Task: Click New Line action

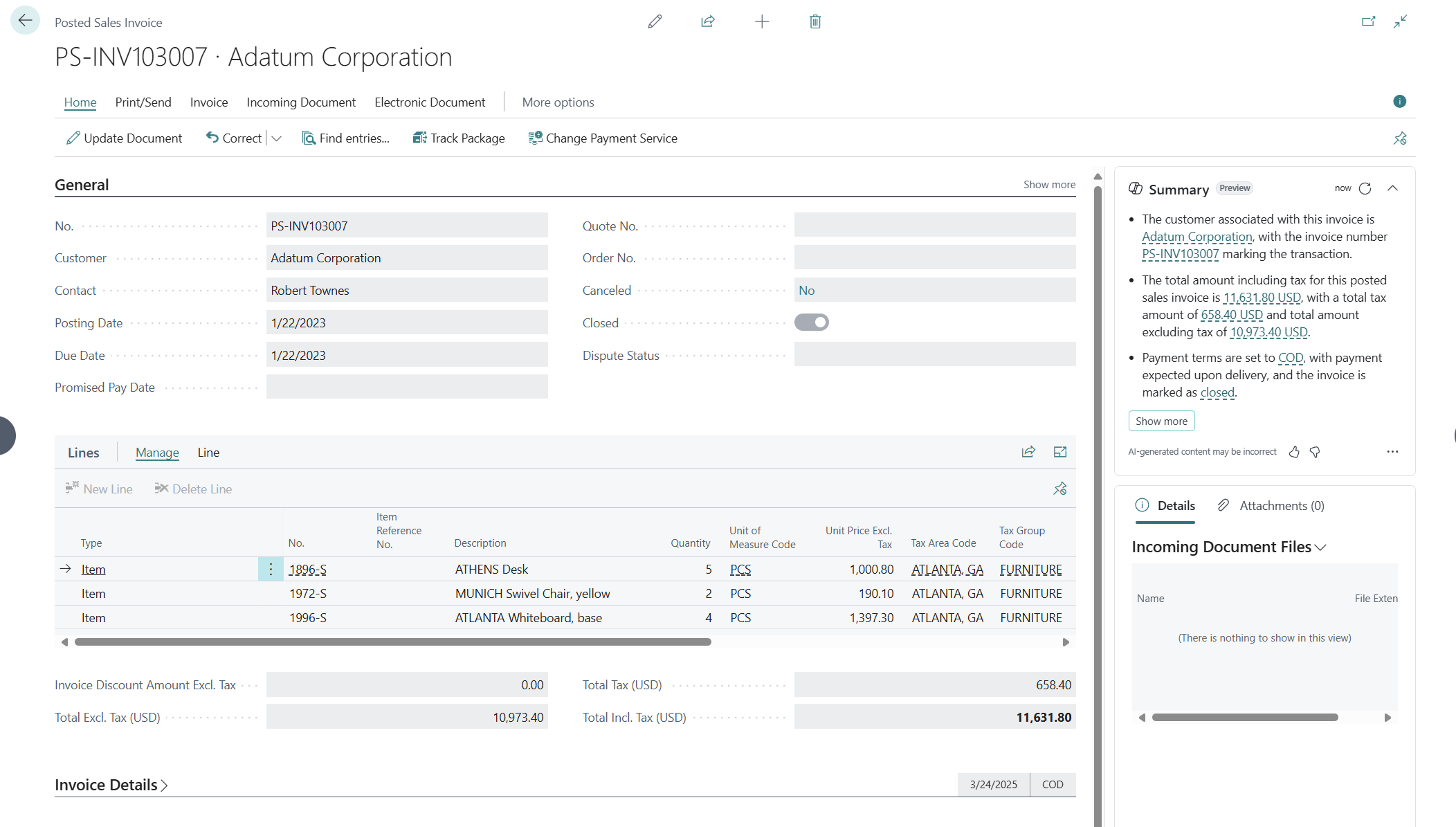Action: tap(99, 489)
